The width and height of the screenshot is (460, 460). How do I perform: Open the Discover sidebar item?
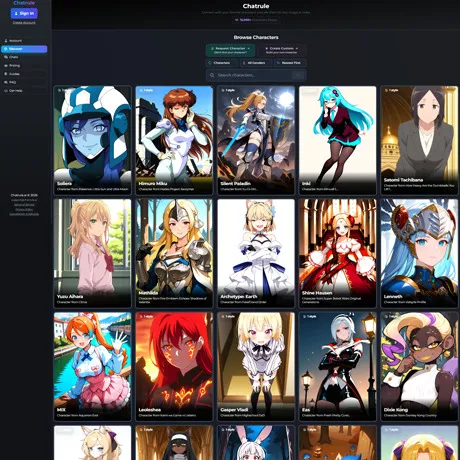tap(24, 49)
